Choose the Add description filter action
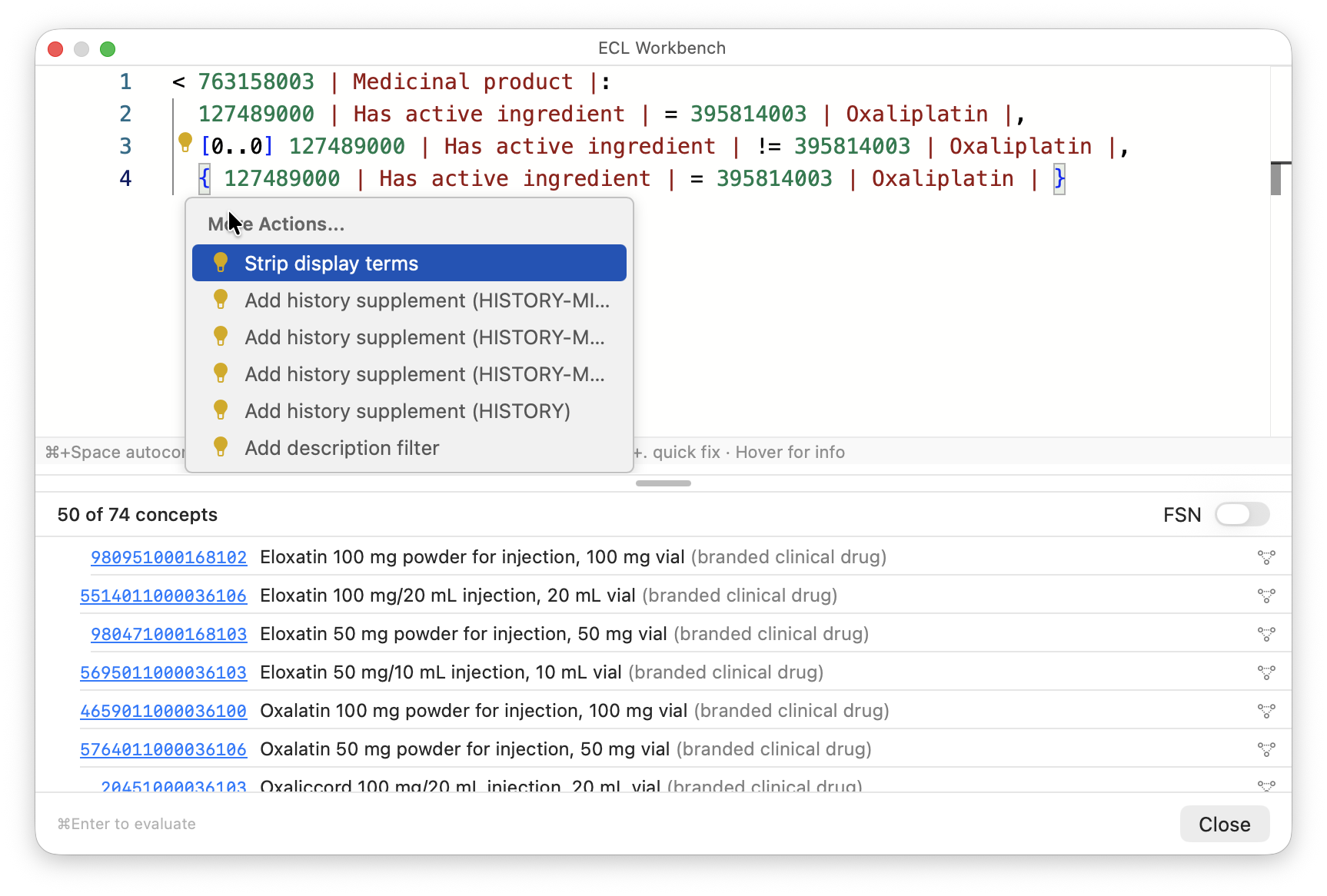This screenshot has width=1327, height=896. [342, 448]
